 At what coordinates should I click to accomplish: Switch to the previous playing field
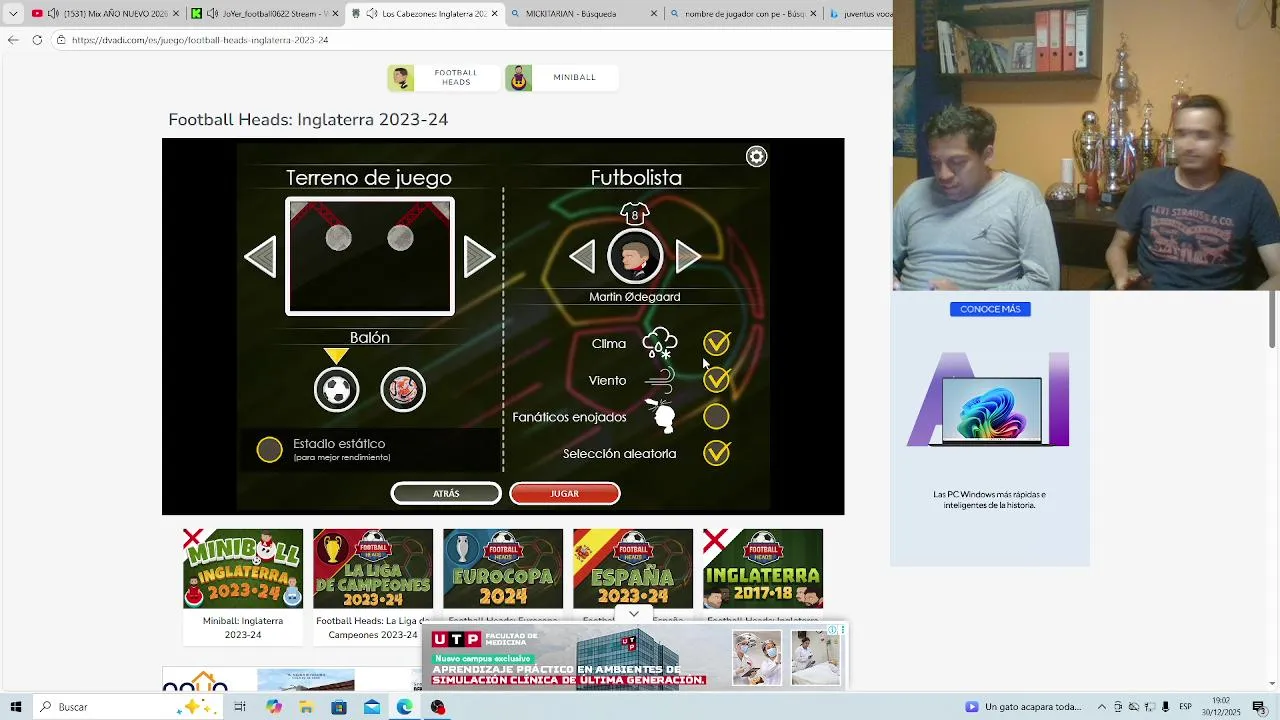point(260,257)
